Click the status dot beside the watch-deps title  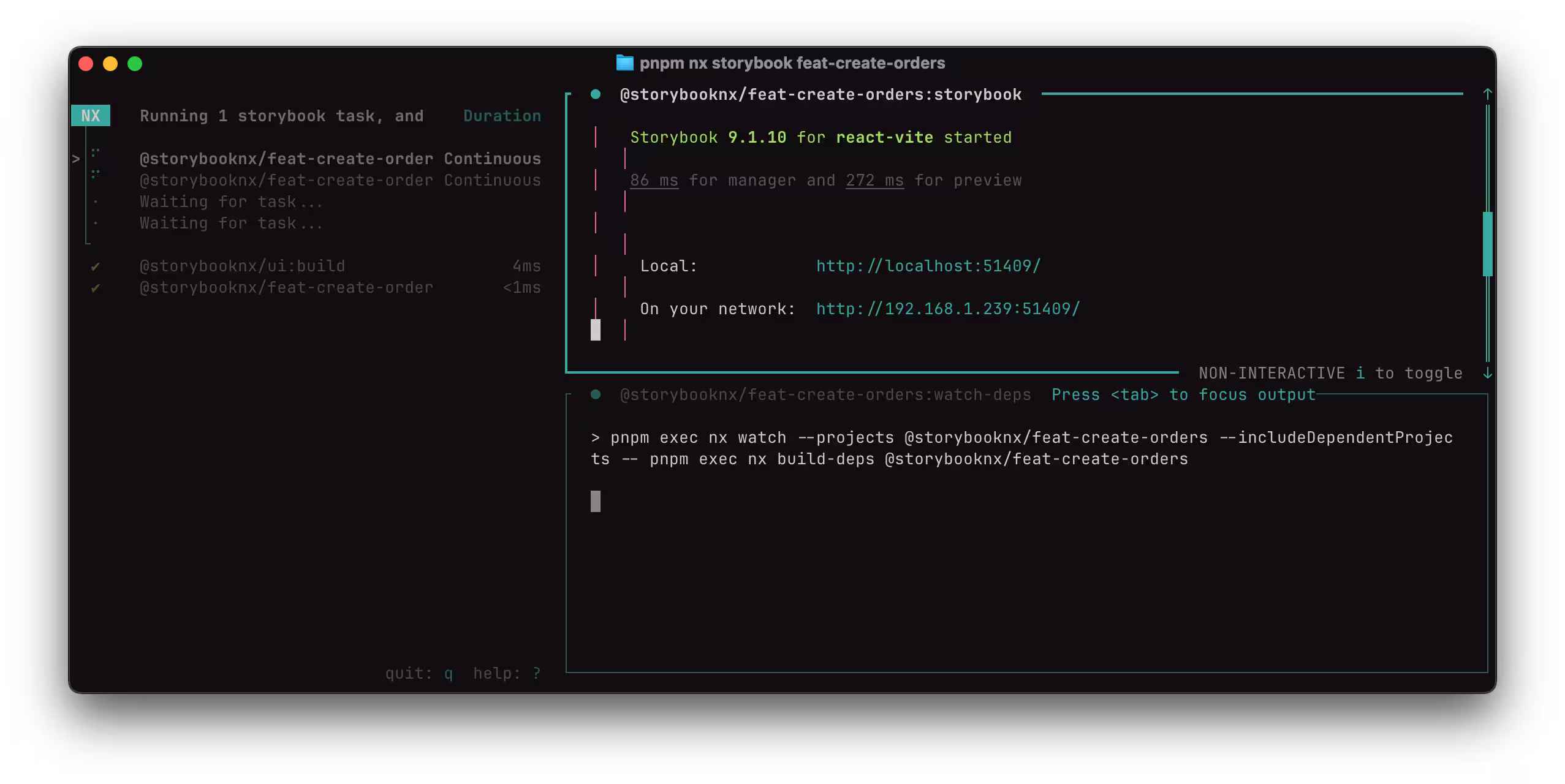(595, 394)
